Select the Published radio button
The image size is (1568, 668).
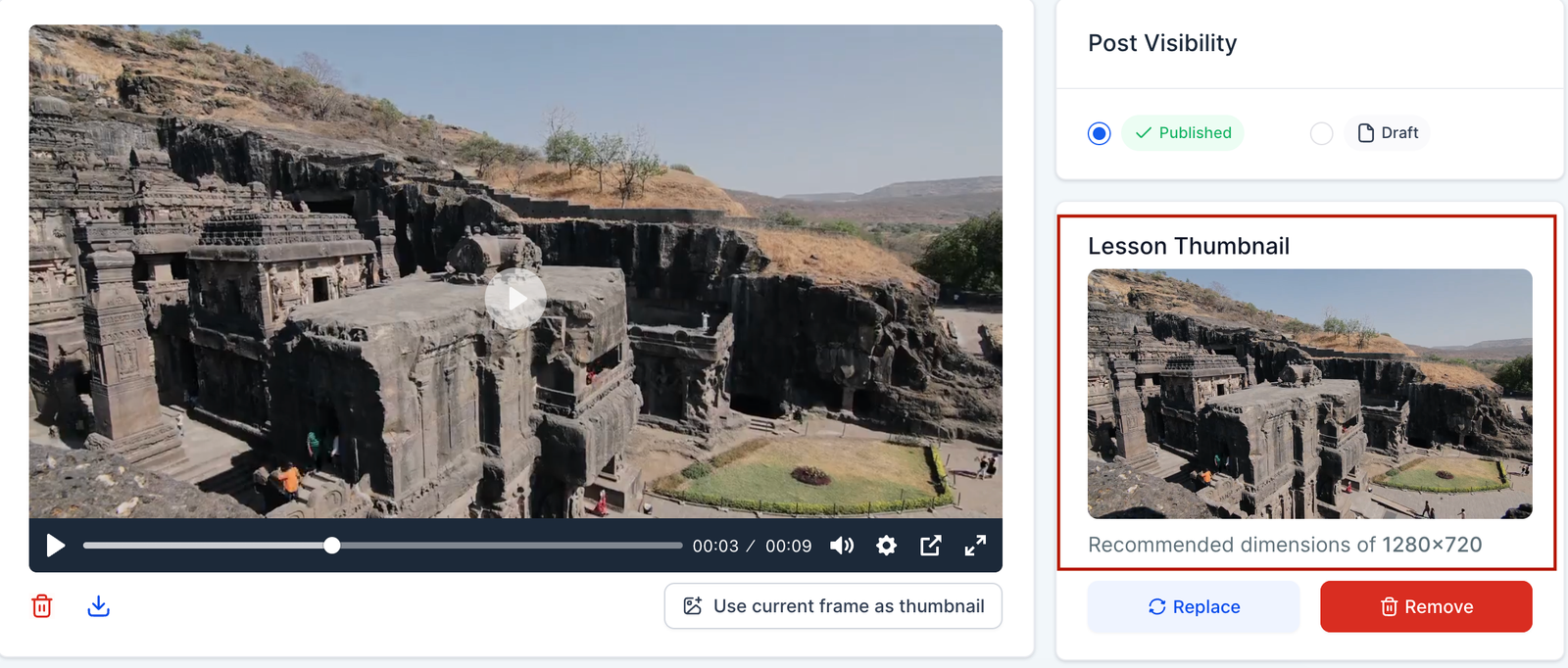click(1099, 133)
